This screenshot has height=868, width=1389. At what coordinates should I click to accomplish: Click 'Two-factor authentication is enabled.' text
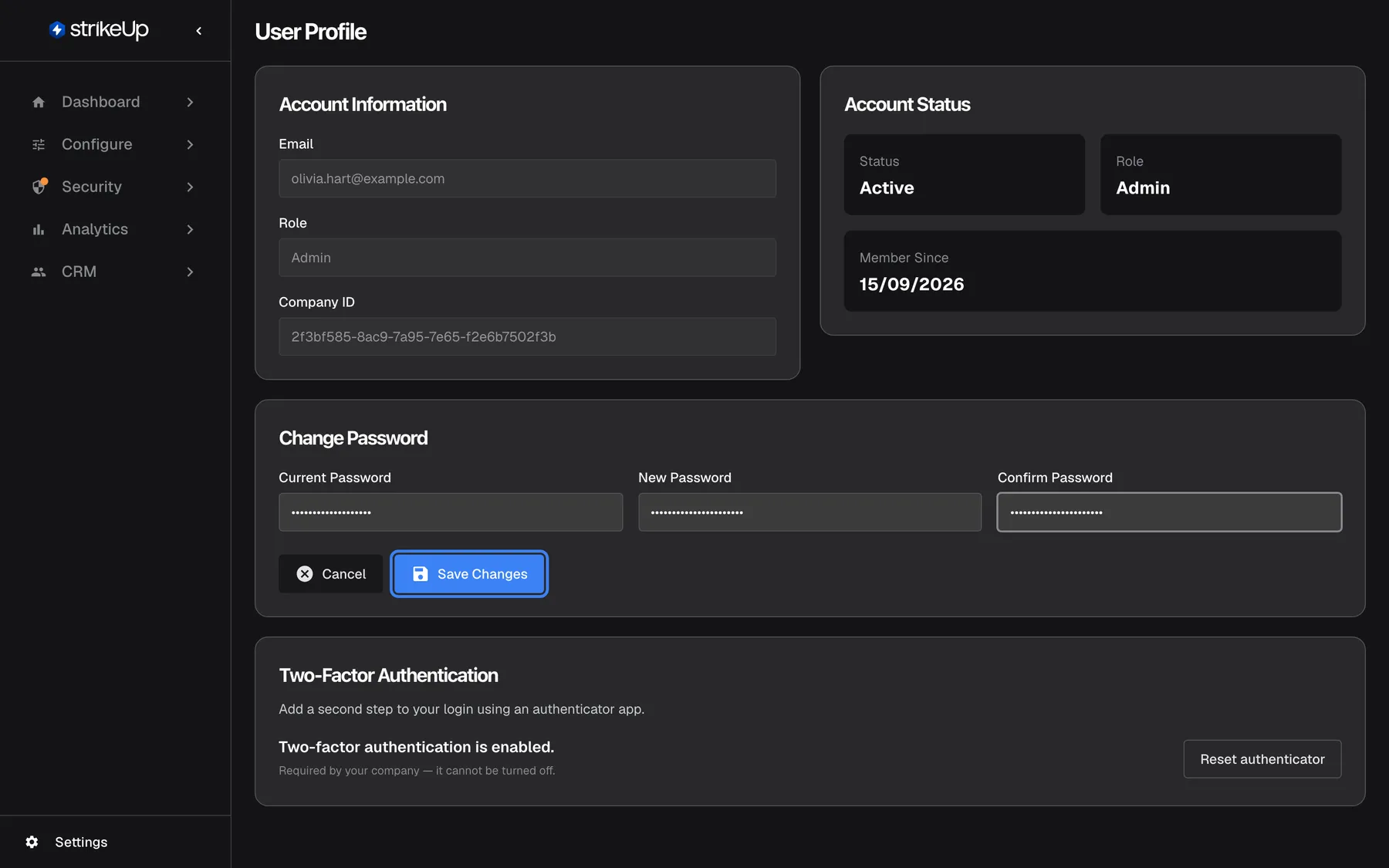[416, 747]
